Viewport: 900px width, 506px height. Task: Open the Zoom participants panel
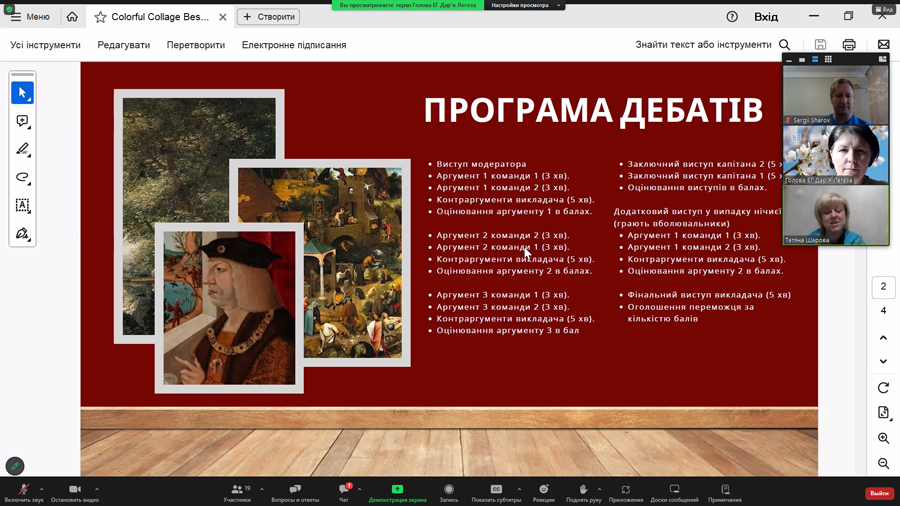point(237,493)
